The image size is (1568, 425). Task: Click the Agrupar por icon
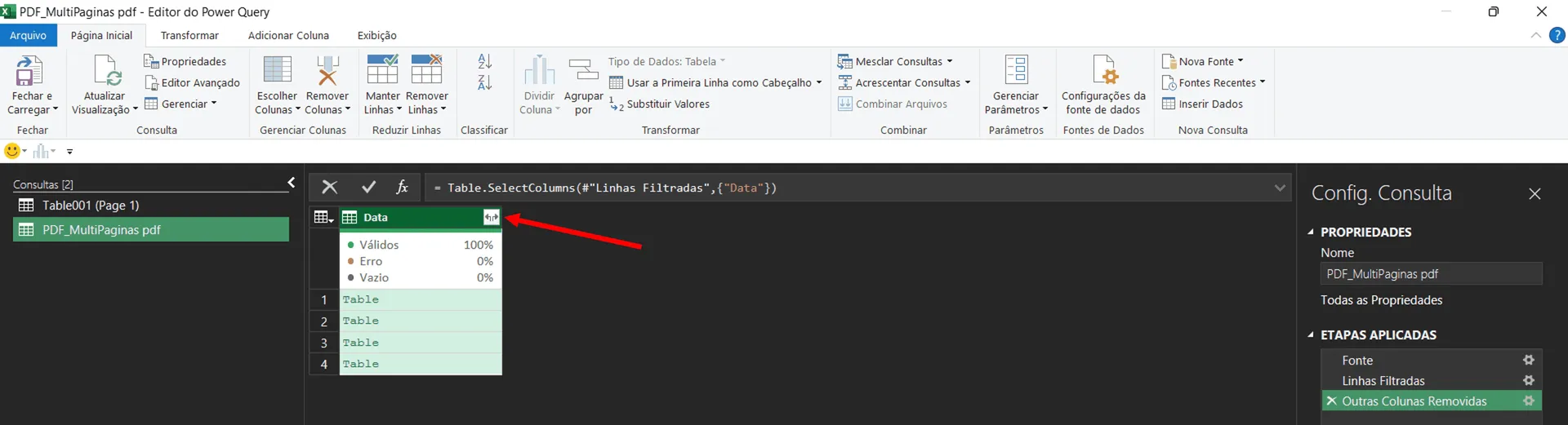click(x=583, y=70)
